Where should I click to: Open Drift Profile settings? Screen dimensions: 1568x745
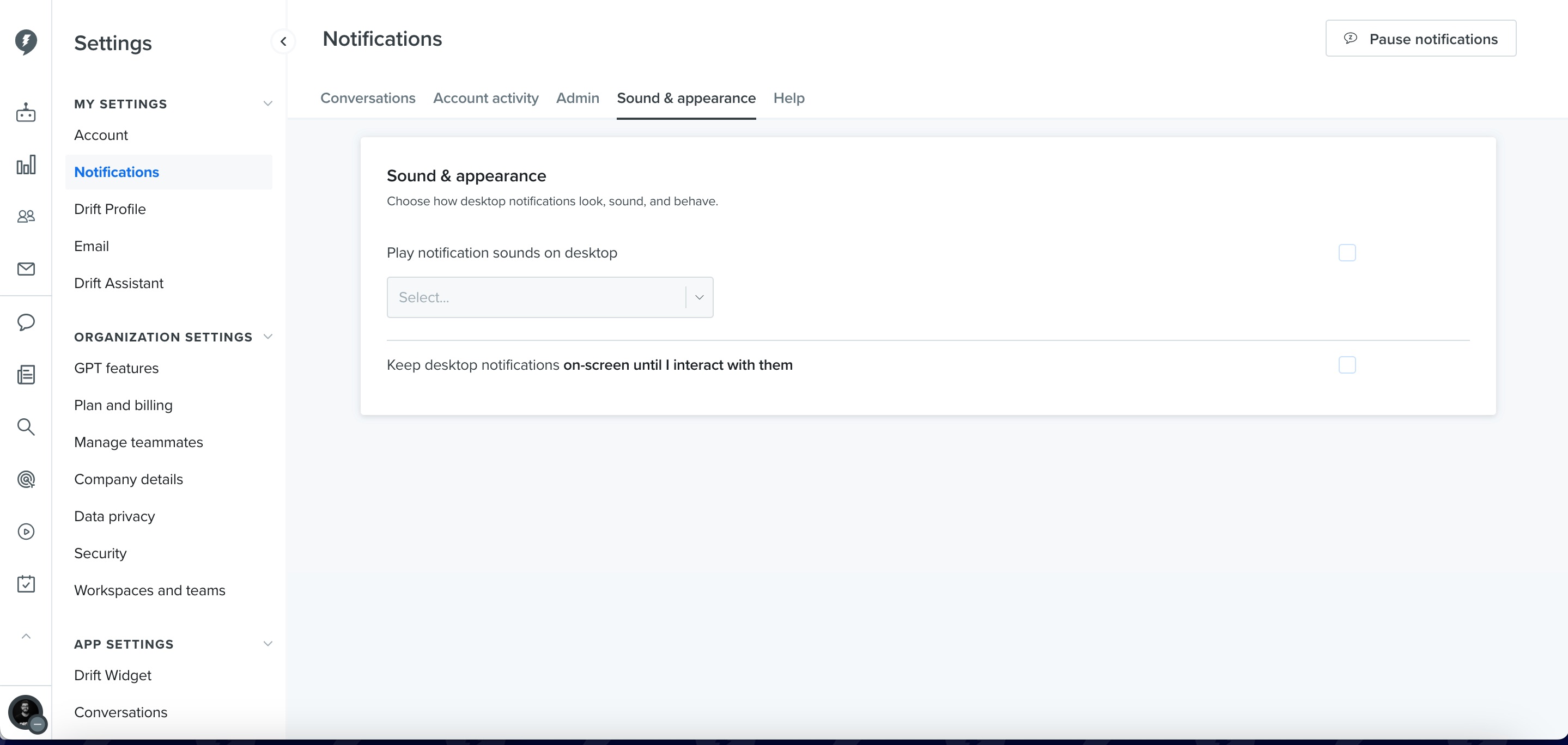pyautogui.click(x=110, y=209)
